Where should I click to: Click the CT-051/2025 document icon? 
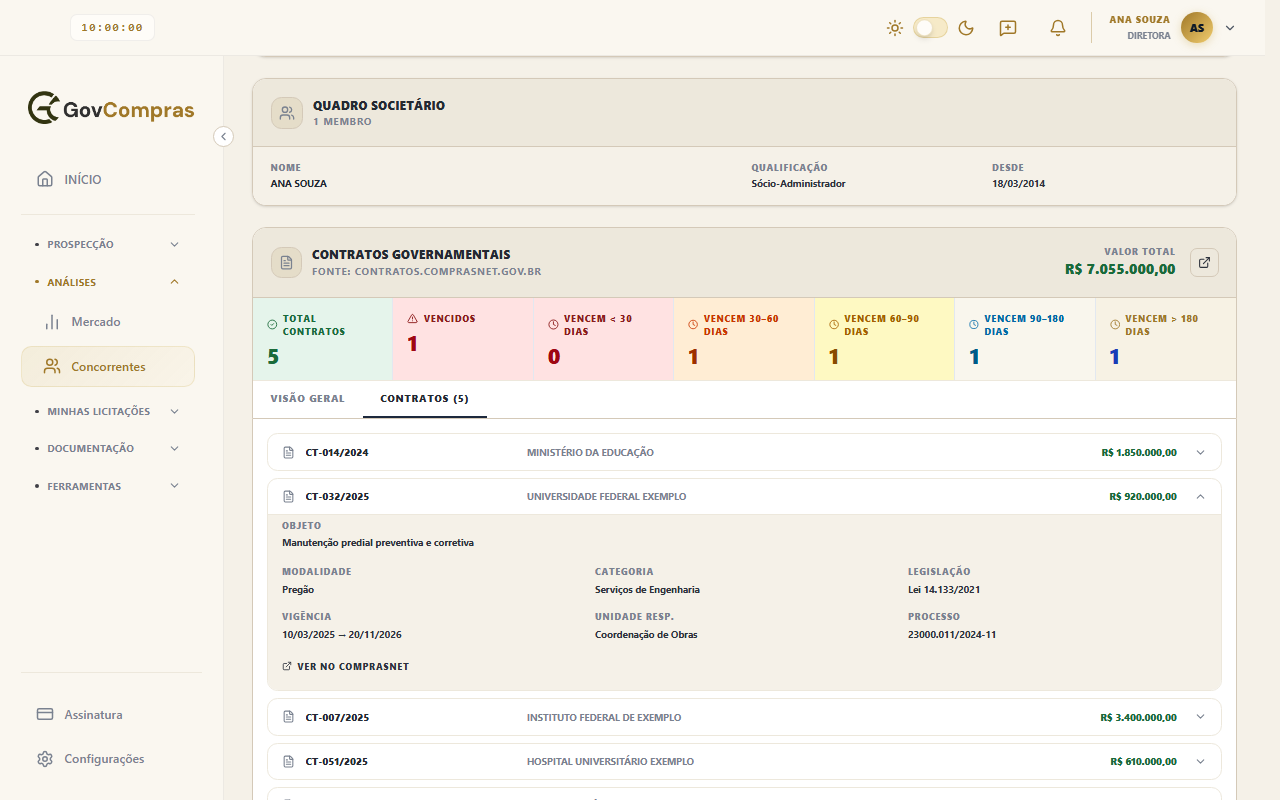tap(289, 761)
